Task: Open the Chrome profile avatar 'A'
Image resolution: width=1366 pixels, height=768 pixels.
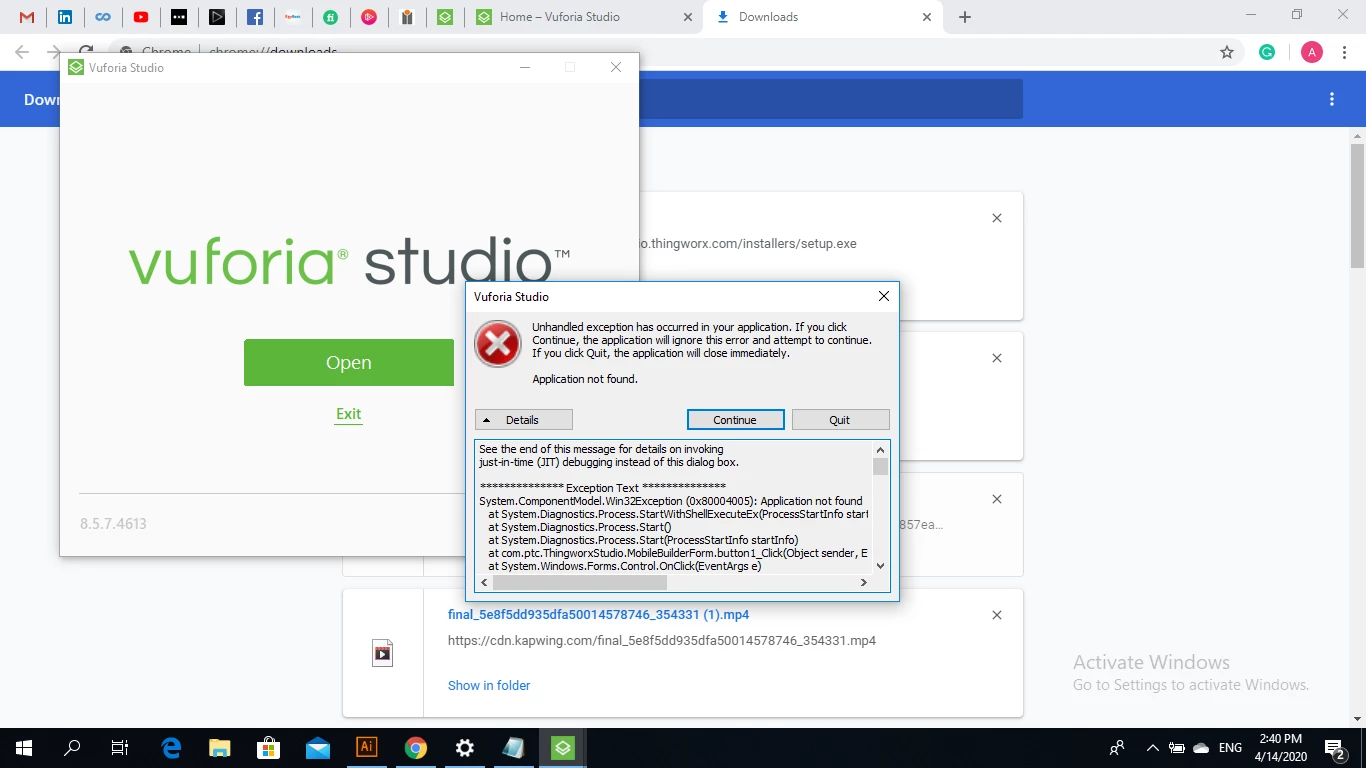Action: 1311,52
